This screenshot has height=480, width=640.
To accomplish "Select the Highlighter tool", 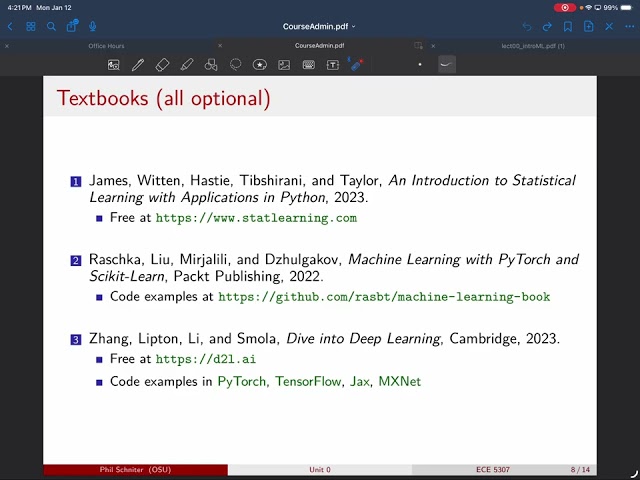I will (x=187, y=64).
